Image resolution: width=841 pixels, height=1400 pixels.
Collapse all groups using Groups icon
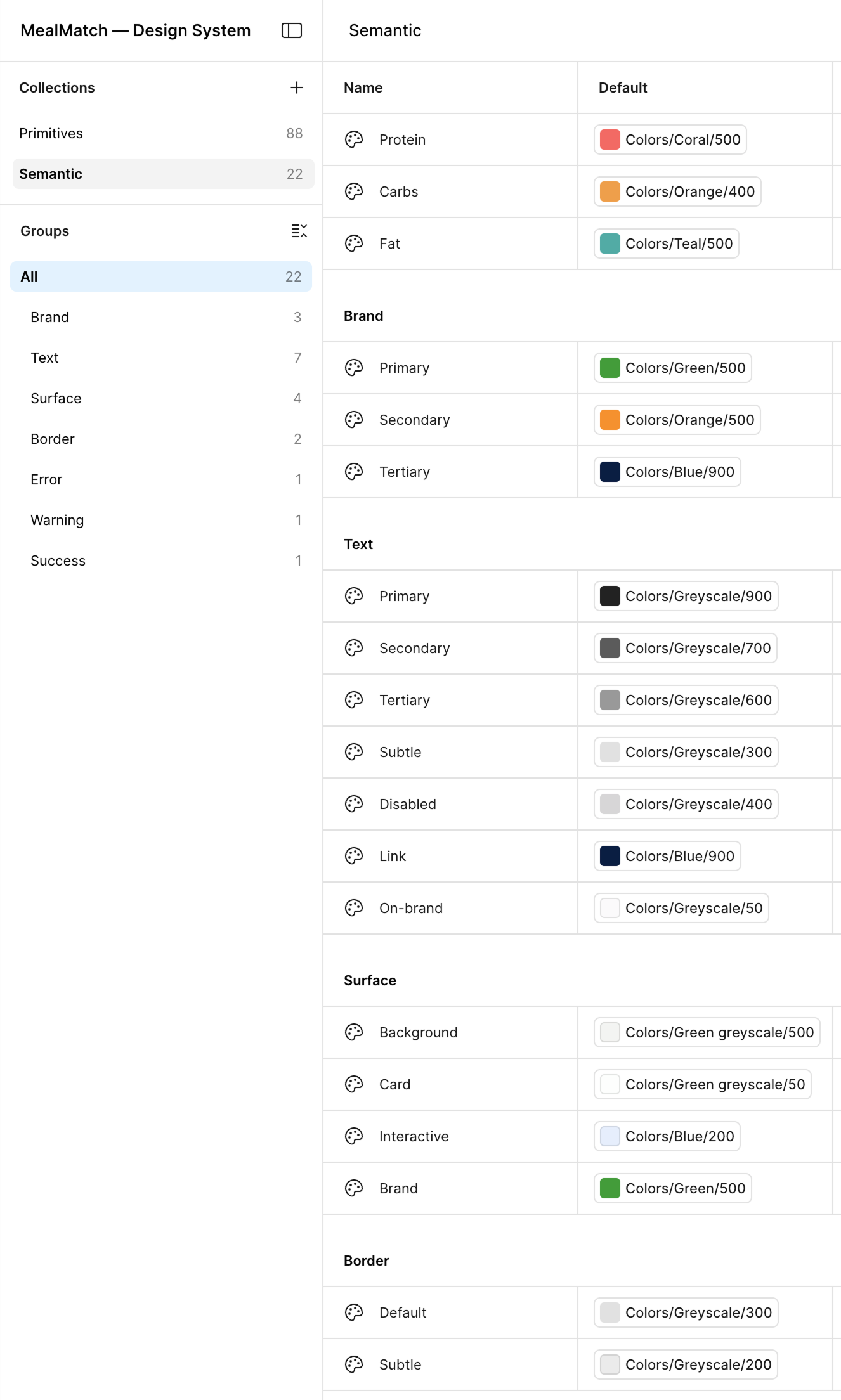coord(299,231)
